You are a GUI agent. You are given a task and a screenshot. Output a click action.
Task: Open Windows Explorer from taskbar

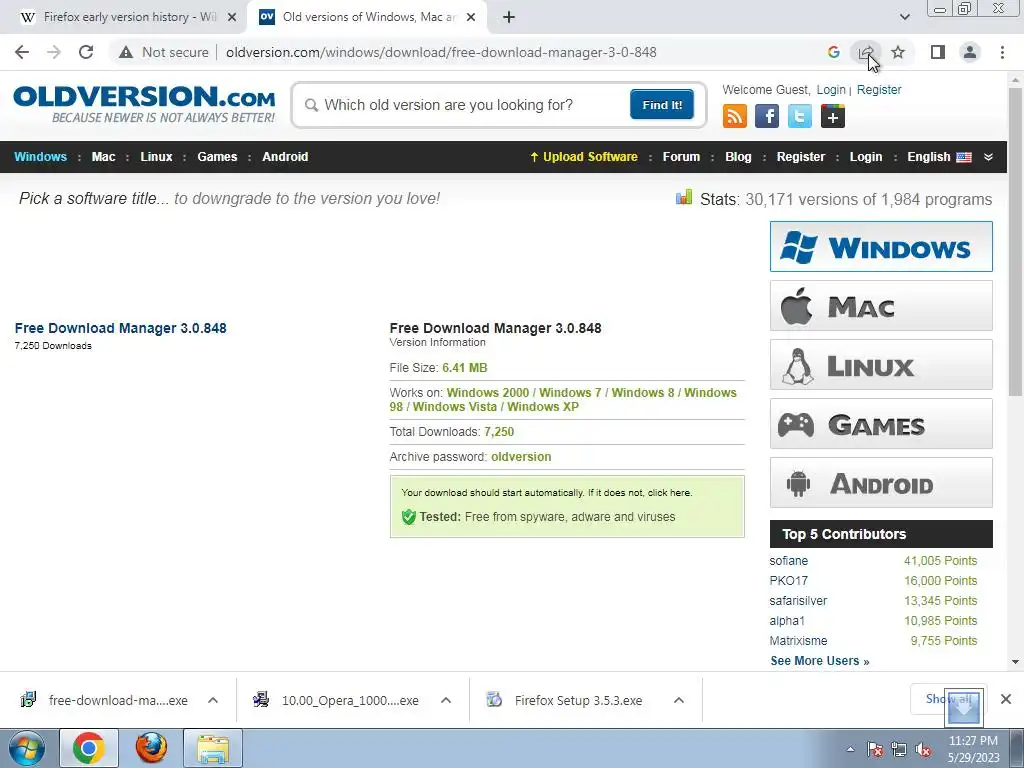(x=213, y=748)
